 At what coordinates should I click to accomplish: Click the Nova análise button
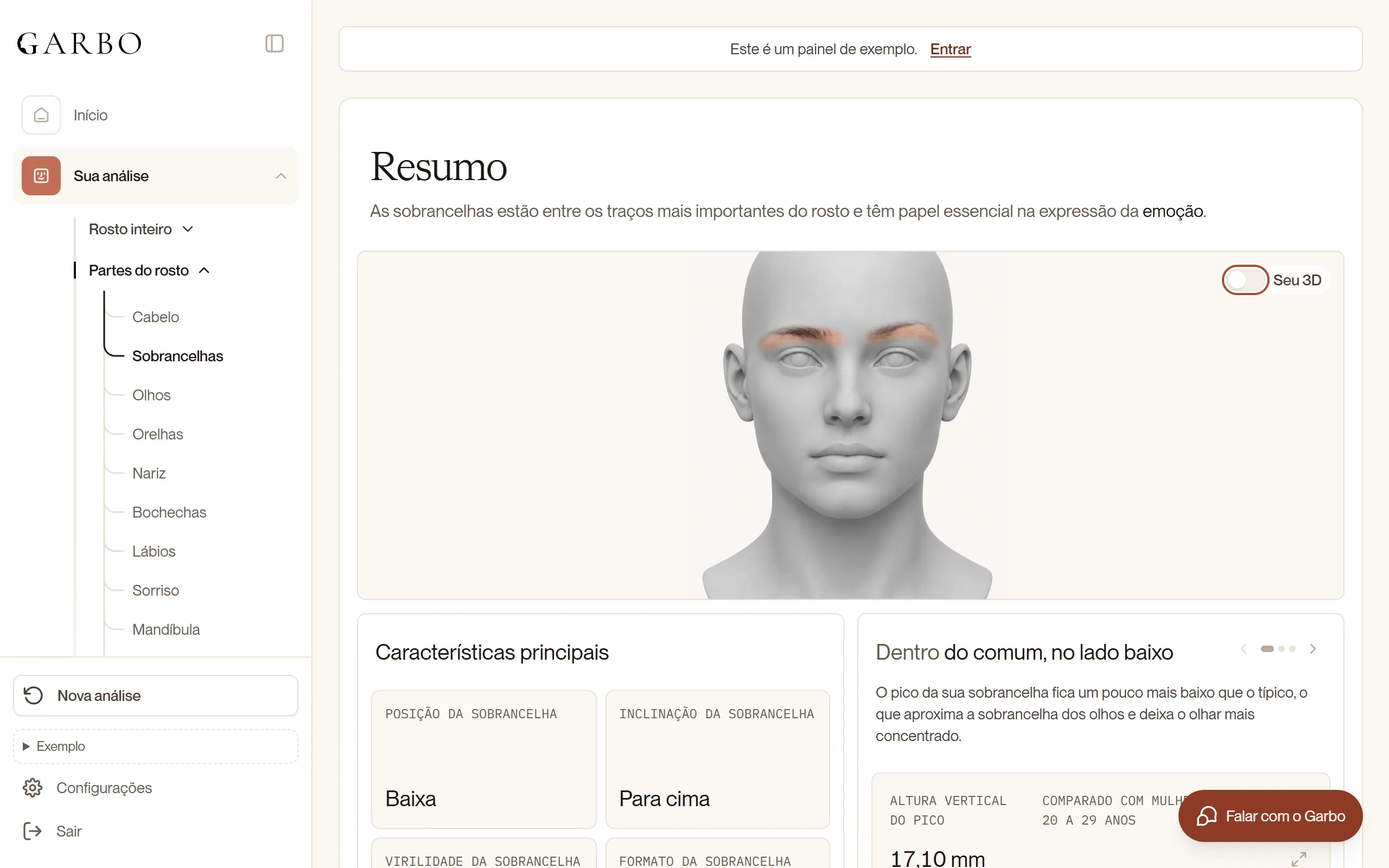pyautogui.click(x=156, y=695)
